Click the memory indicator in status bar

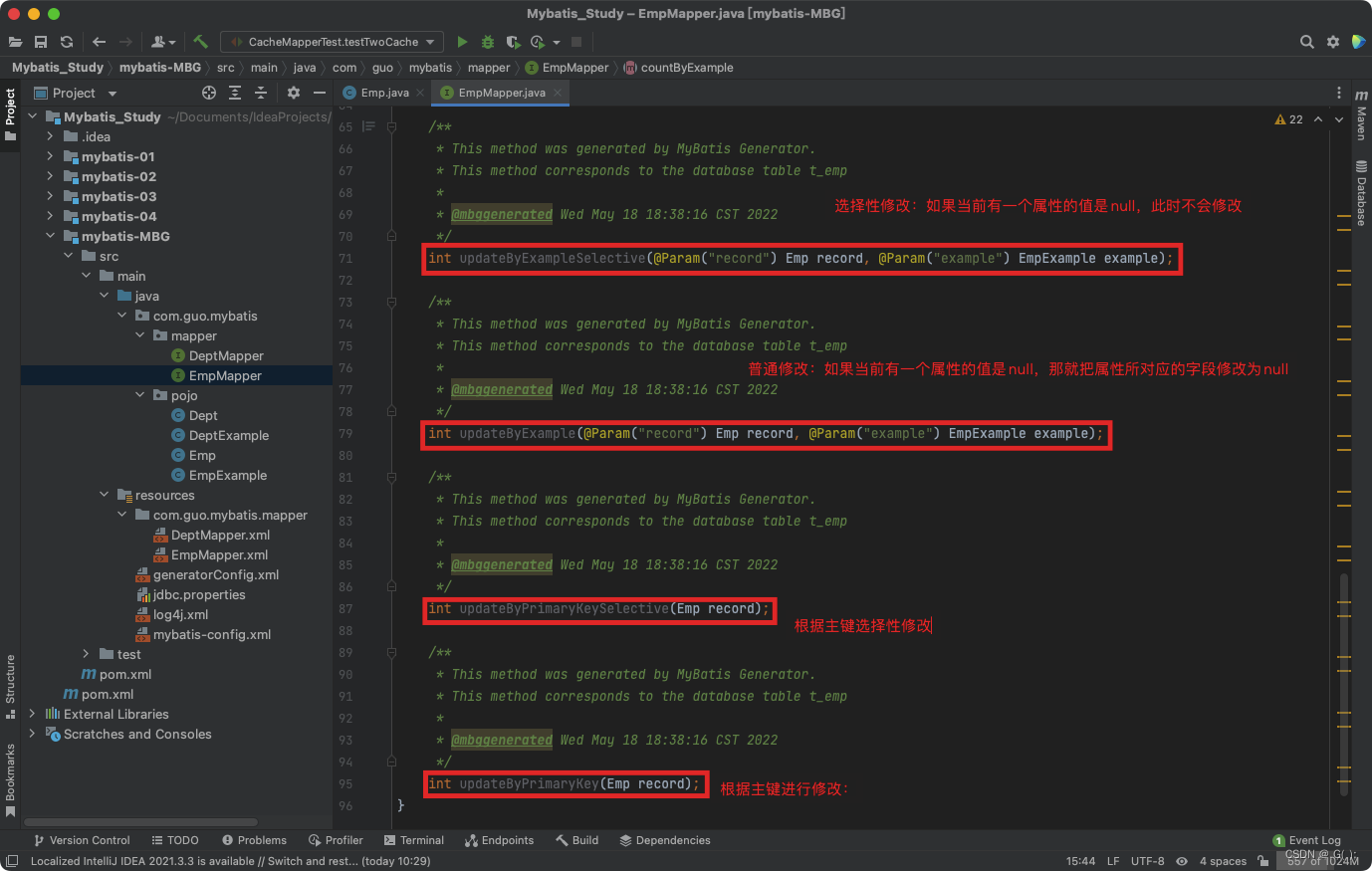pyautogui.click(x=1322, y=861)
